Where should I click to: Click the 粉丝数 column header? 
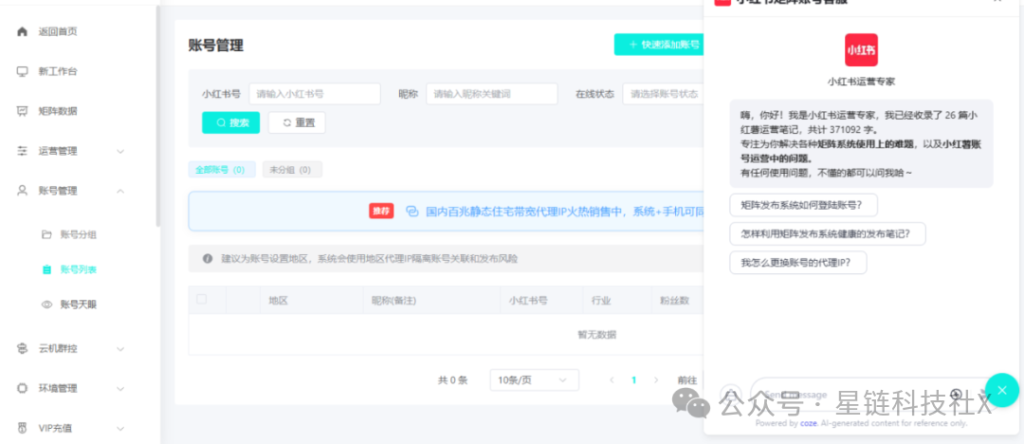coord(675,300)
